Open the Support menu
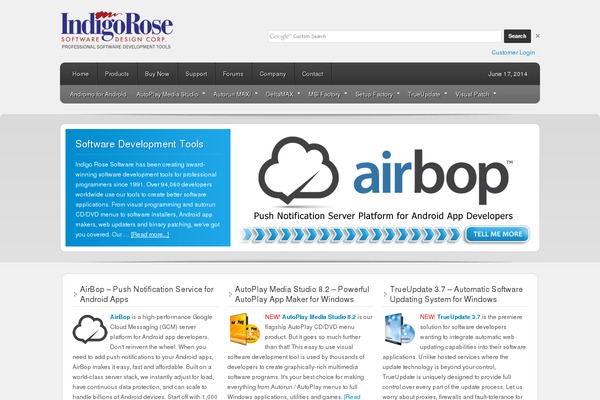The height and width of the screenshot is (400, 600). click(x=196, y=74)
